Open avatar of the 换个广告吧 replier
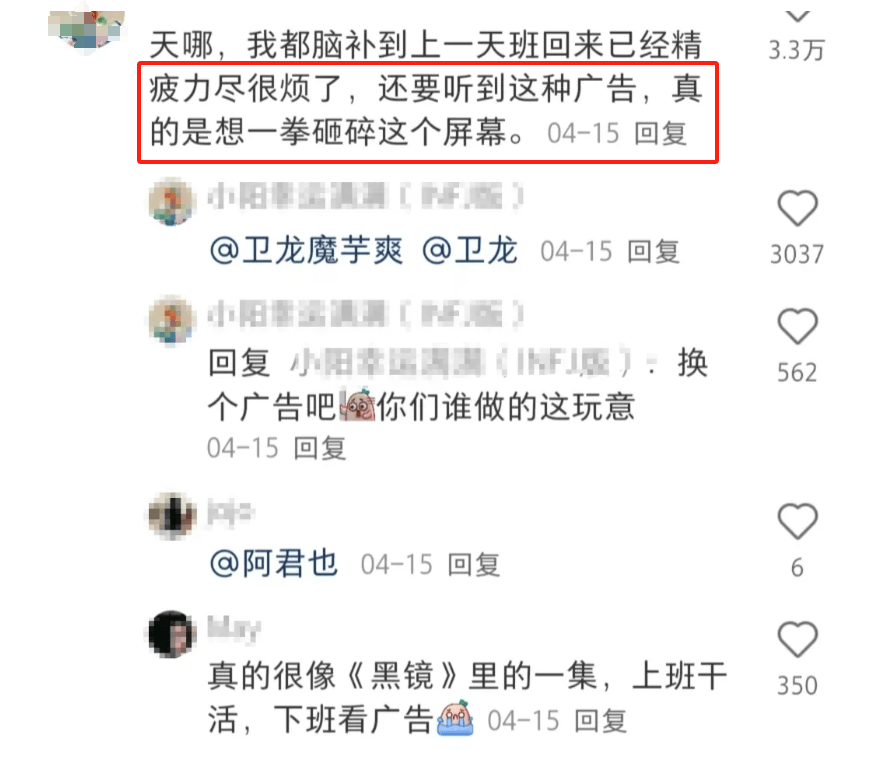The height and width of the screenshot is (770, 872). tap(172, 320)
